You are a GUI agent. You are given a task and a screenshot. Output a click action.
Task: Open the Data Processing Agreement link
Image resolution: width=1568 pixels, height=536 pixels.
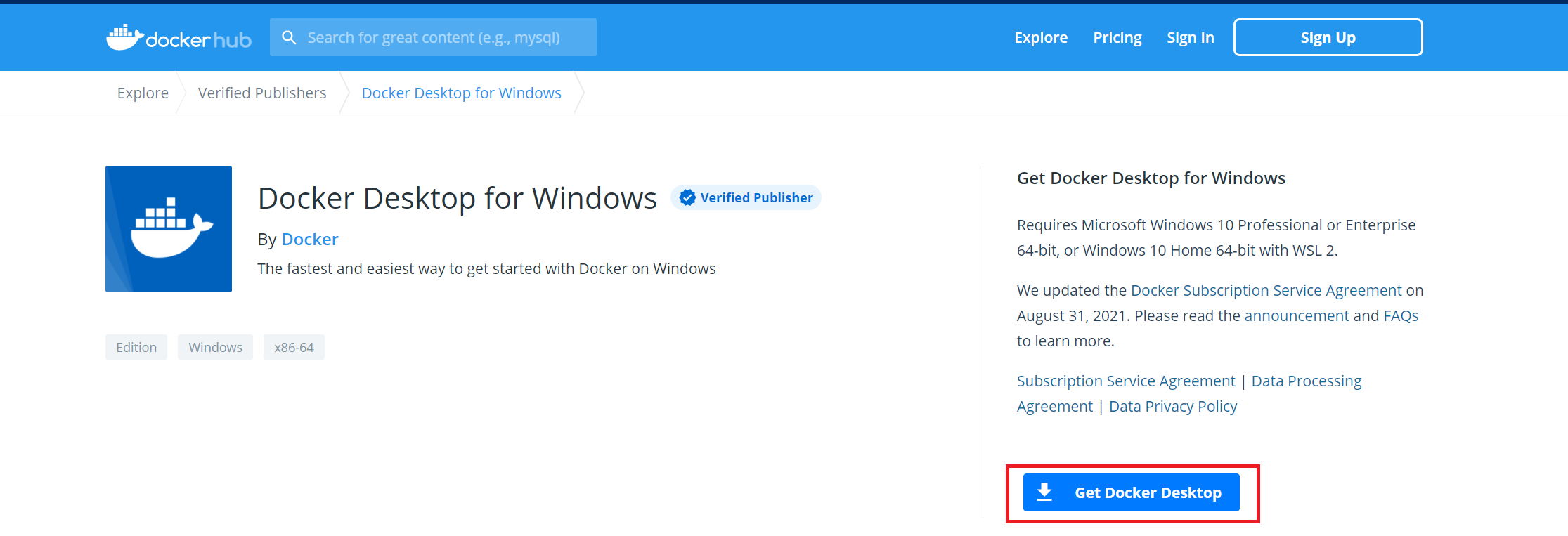pos(1306,381)
